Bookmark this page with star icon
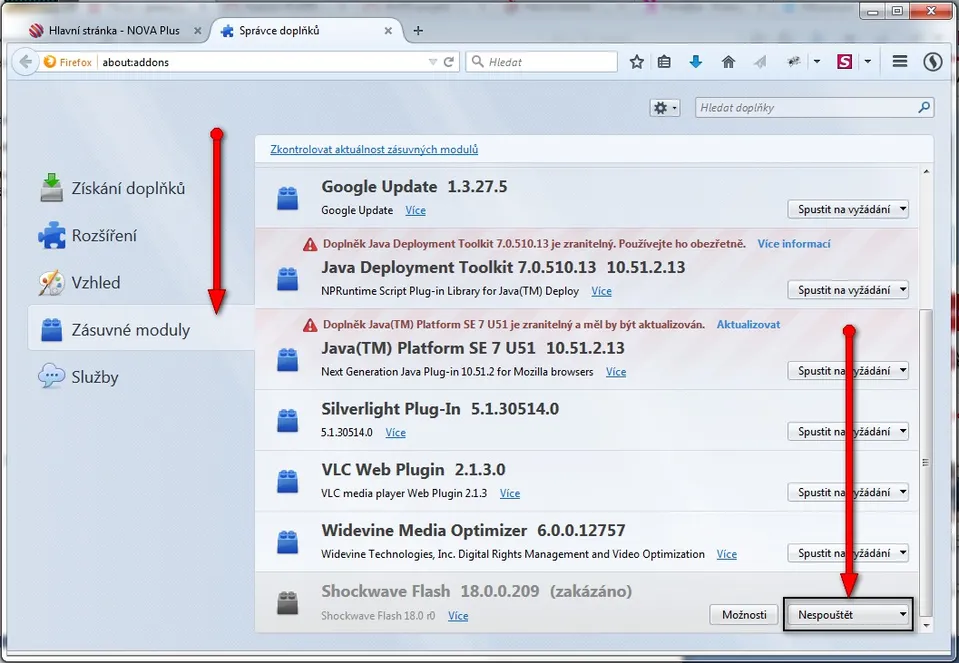 (x=637, y=62)
